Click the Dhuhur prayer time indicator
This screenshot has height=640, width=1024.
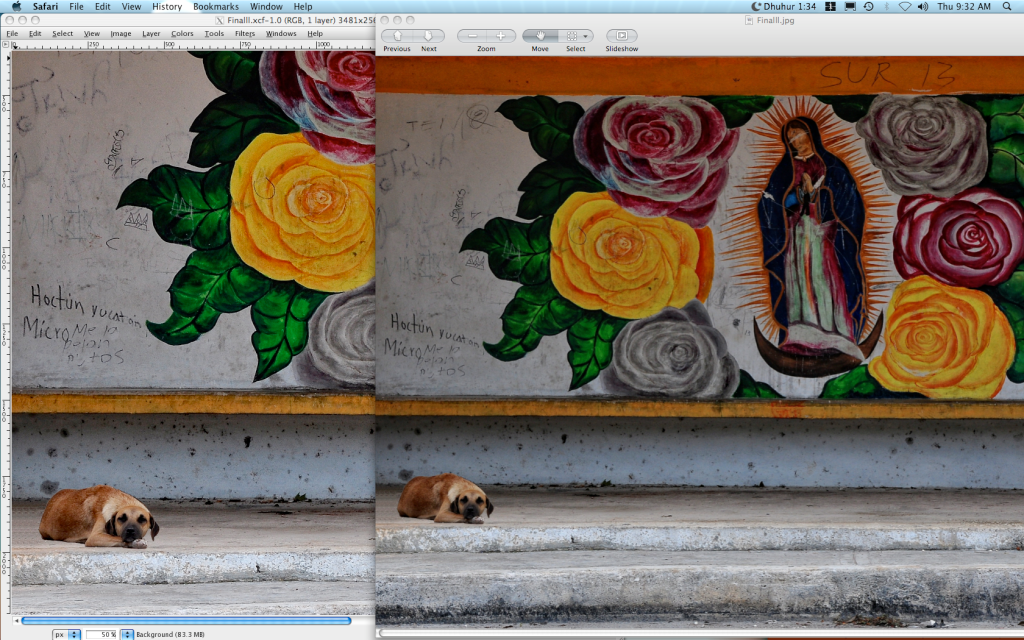784,7
